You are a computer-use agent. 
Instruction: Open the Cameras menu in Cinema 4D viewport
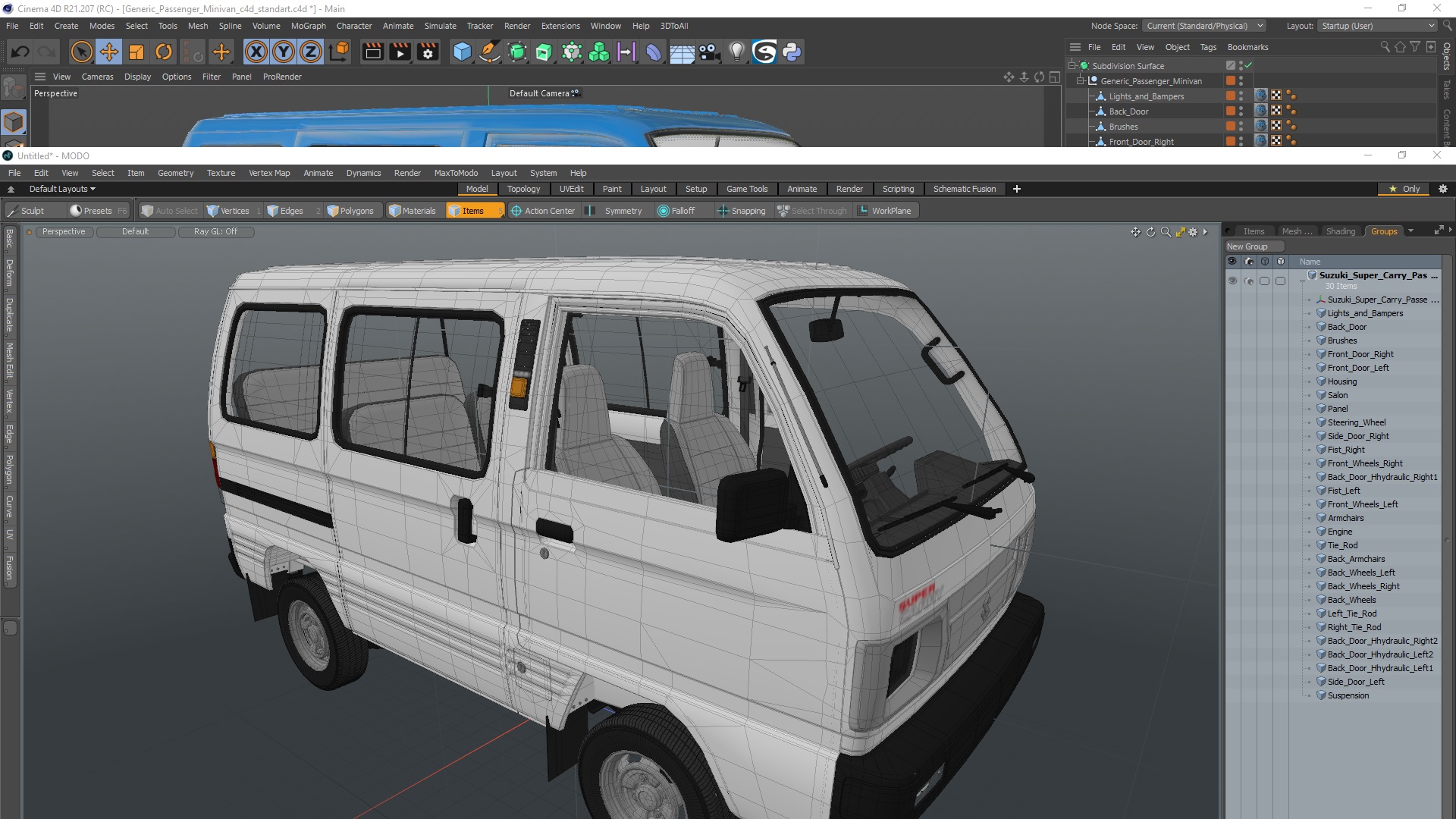point(97,77)
